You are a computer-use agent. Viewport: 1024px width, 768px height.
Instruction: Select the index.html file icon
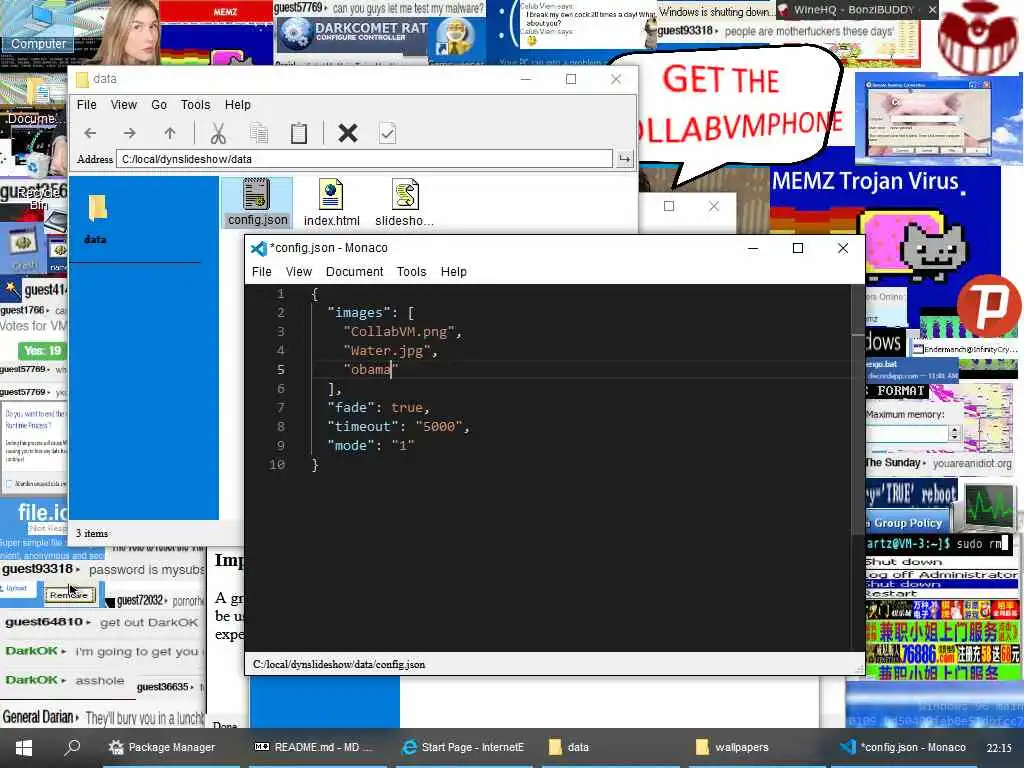331,202
